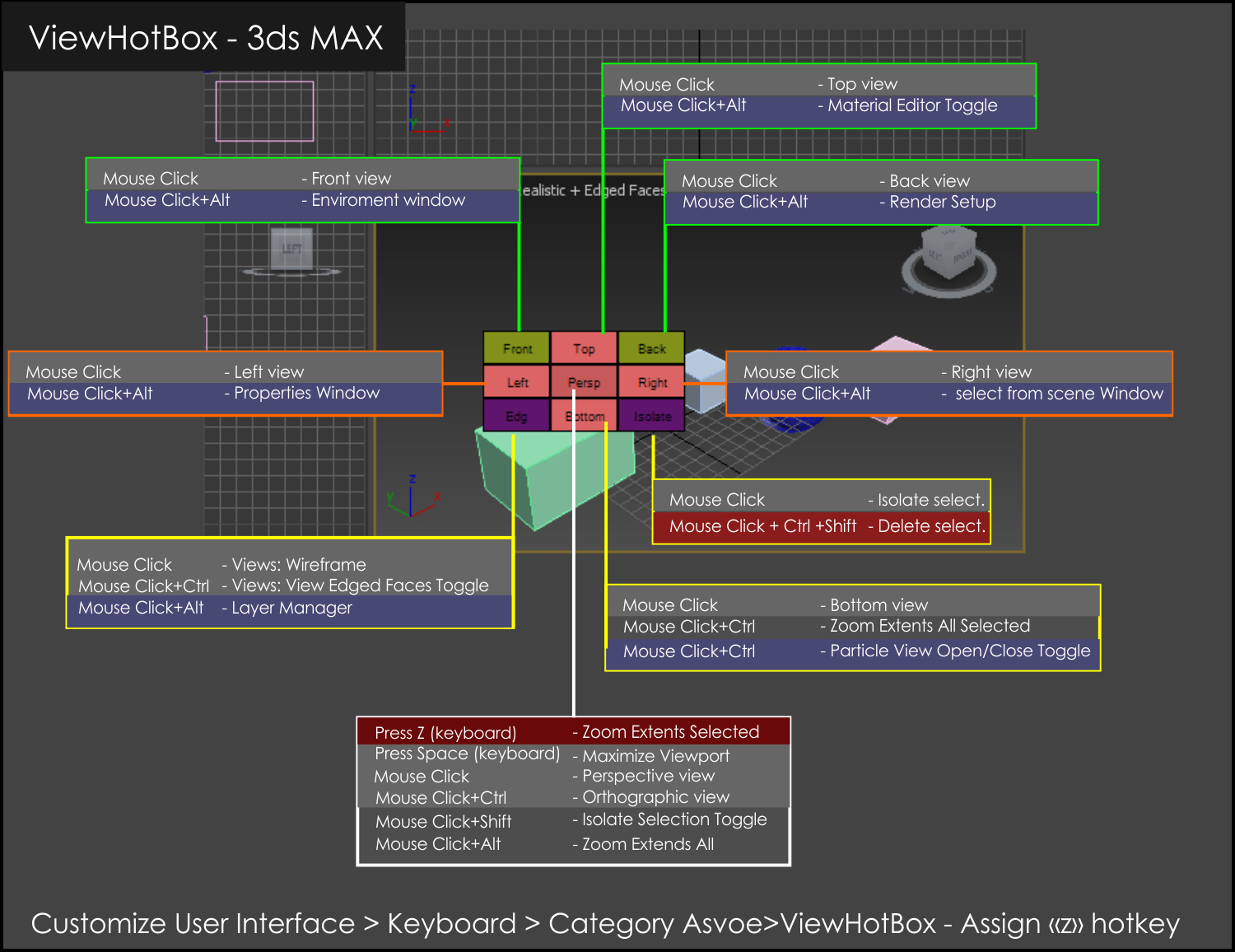Click 'Zoom Extents All Selected' text
Screen dimensions: 1235x952
[930, 626]
